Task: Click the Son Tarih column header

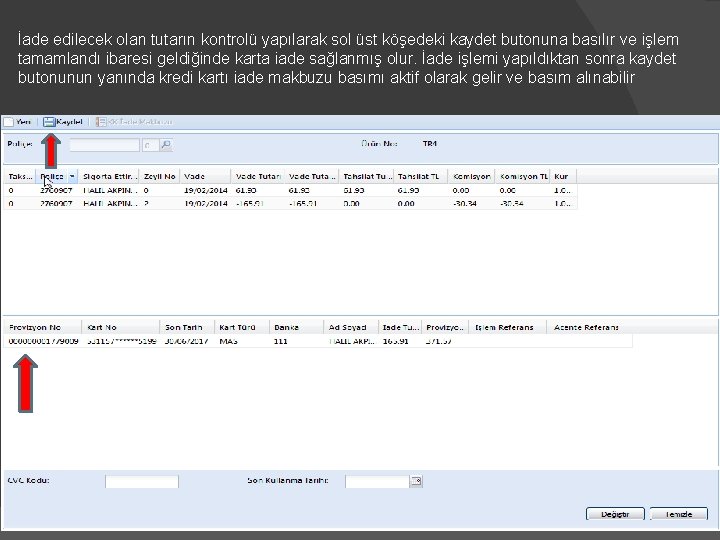Action: coord(187,327)
